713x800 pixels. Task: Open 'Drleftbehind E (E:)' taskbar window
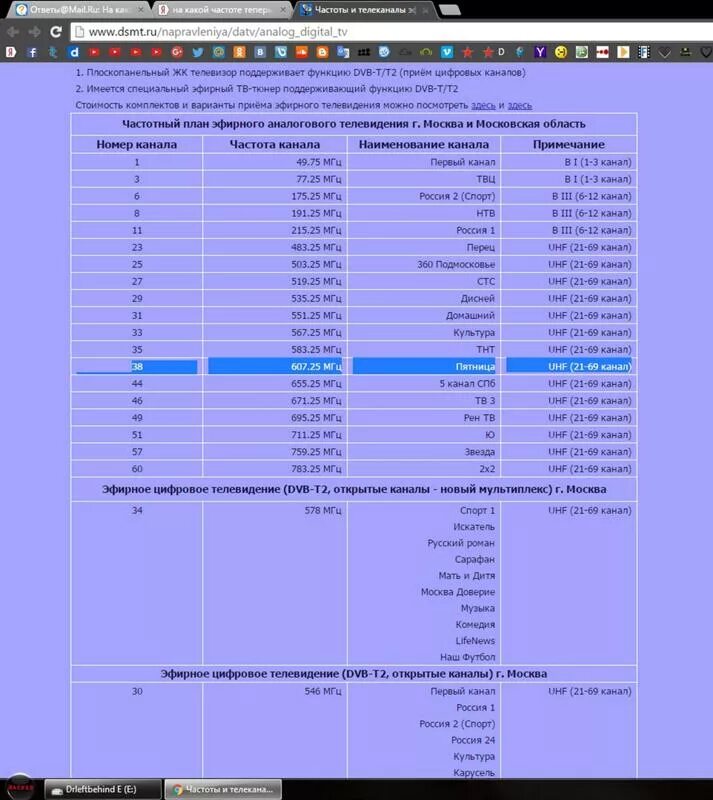[103, 789]
